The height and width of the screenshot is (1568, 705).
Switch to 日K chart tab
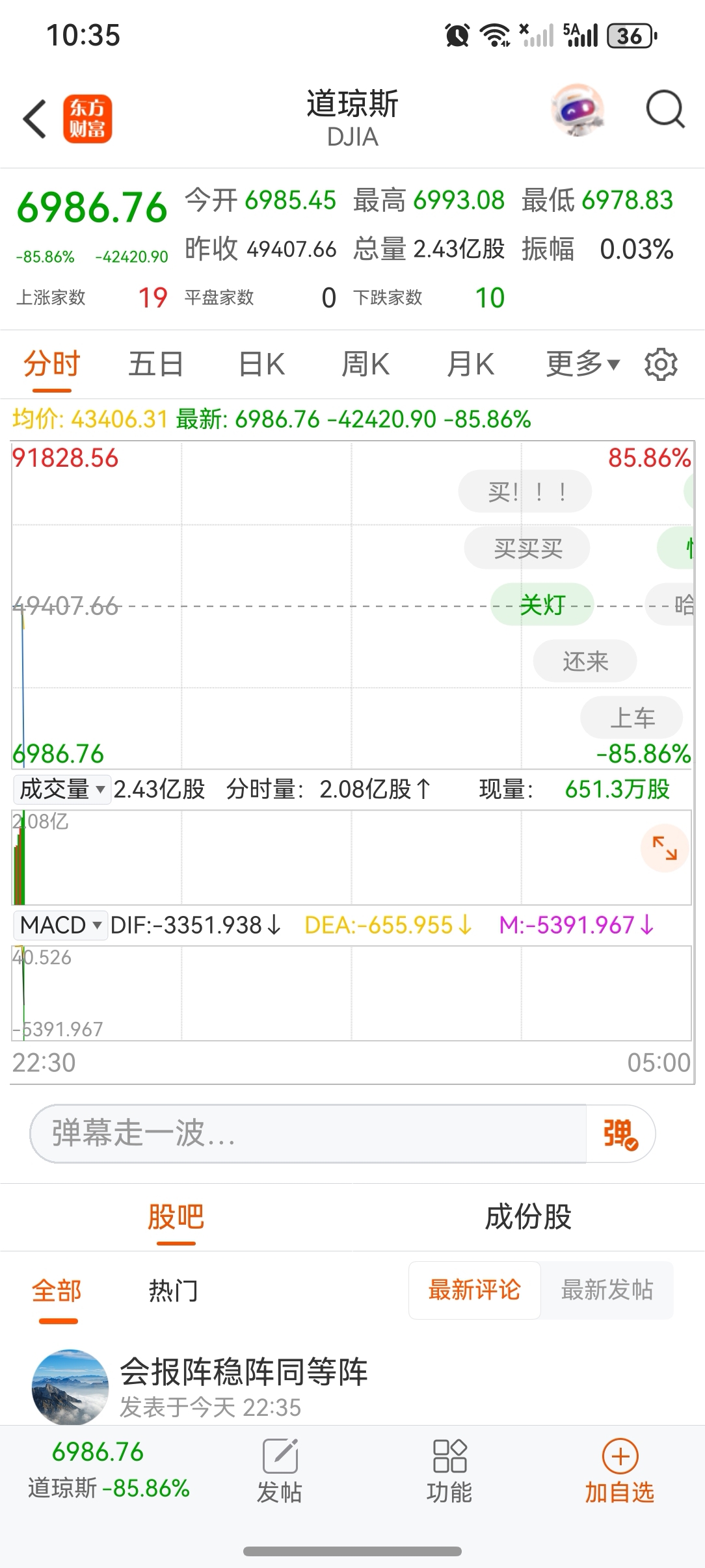click(262, 364)
